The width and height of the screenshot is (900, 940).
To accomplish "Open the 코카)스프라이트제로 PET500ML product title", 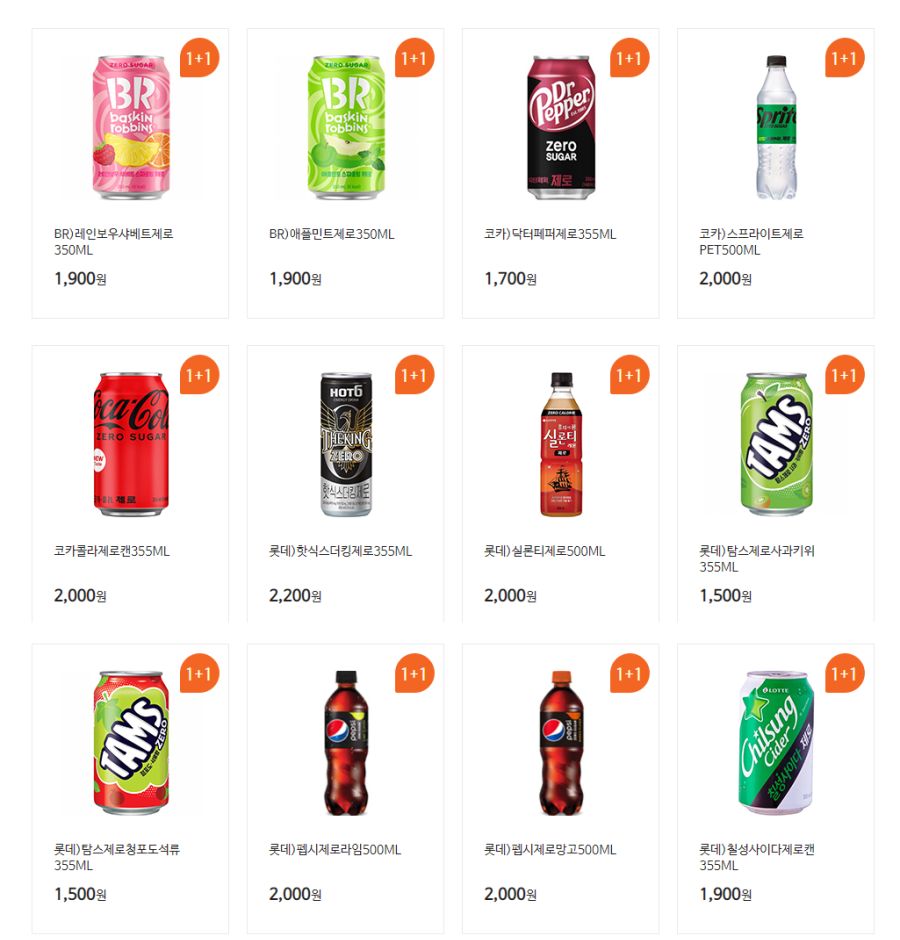I will click(751, 242).
